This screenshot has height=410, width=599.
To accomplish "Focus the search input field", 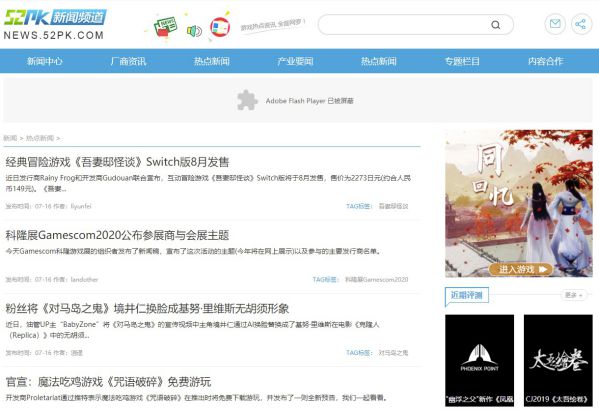I will point(415,25).
